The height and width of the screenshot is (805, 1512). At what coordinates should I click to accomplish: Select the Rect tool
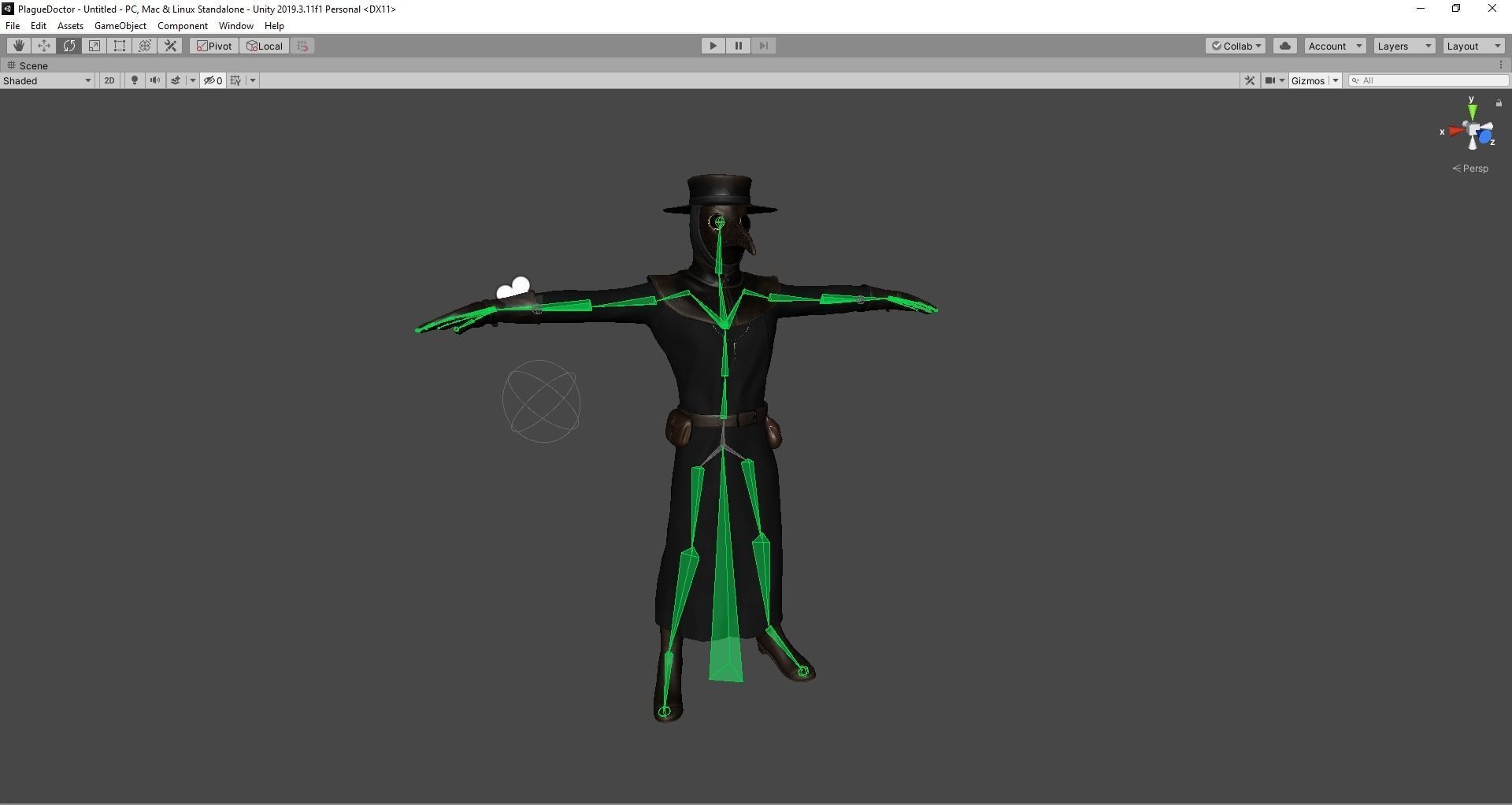click(120, 46)
